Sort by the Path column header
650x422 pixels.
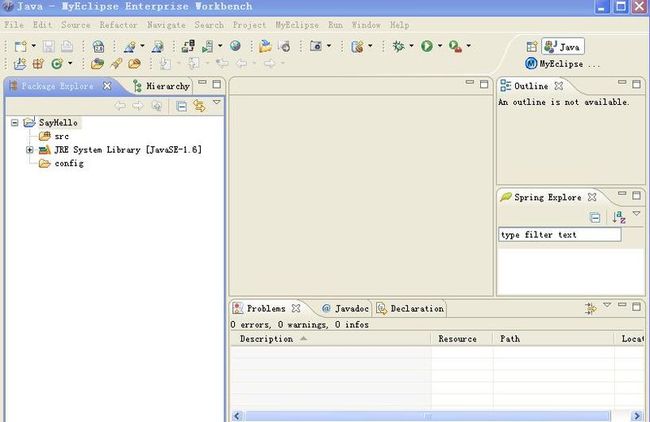point(553,339)
